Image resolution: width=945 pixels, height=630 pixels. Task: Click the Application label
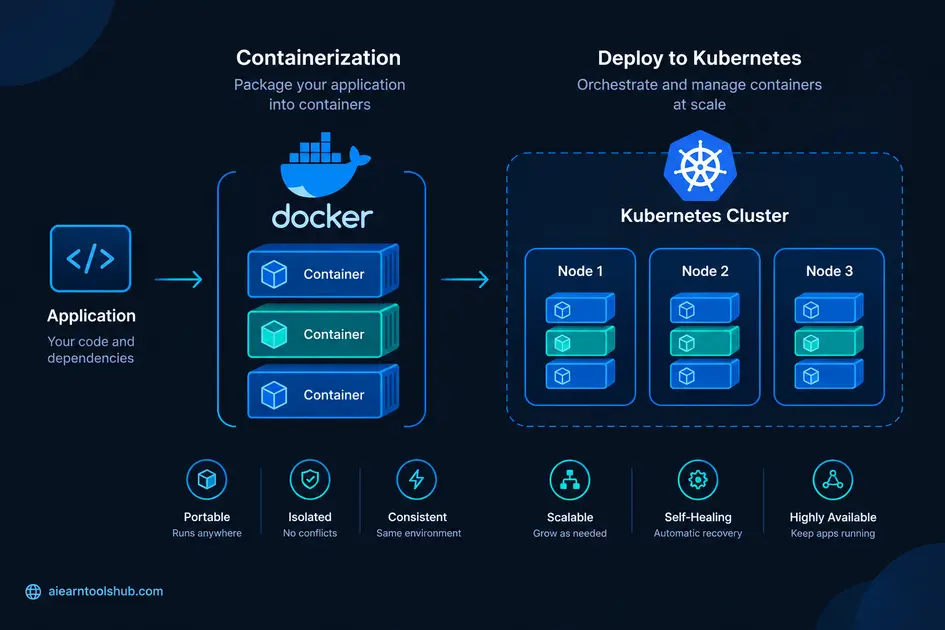tap(91, 316)
